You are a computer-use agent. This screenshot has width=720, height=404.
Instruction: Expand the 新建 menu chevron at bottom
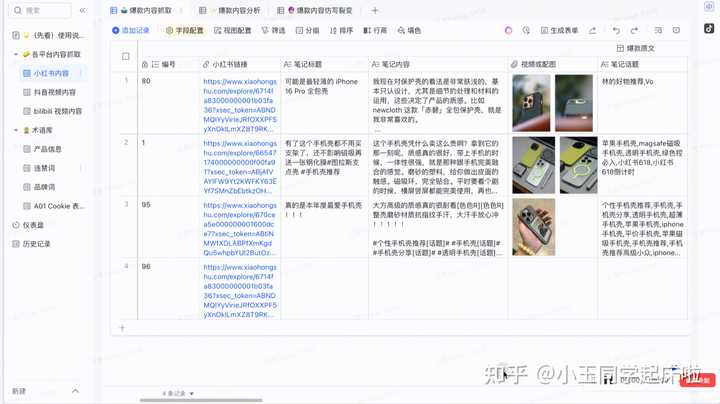(x=75, y=391)
